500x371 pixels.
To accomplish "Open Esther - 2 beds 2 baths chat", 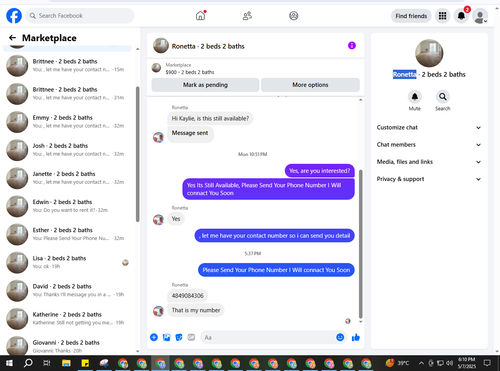I will (x=68, y=234).
